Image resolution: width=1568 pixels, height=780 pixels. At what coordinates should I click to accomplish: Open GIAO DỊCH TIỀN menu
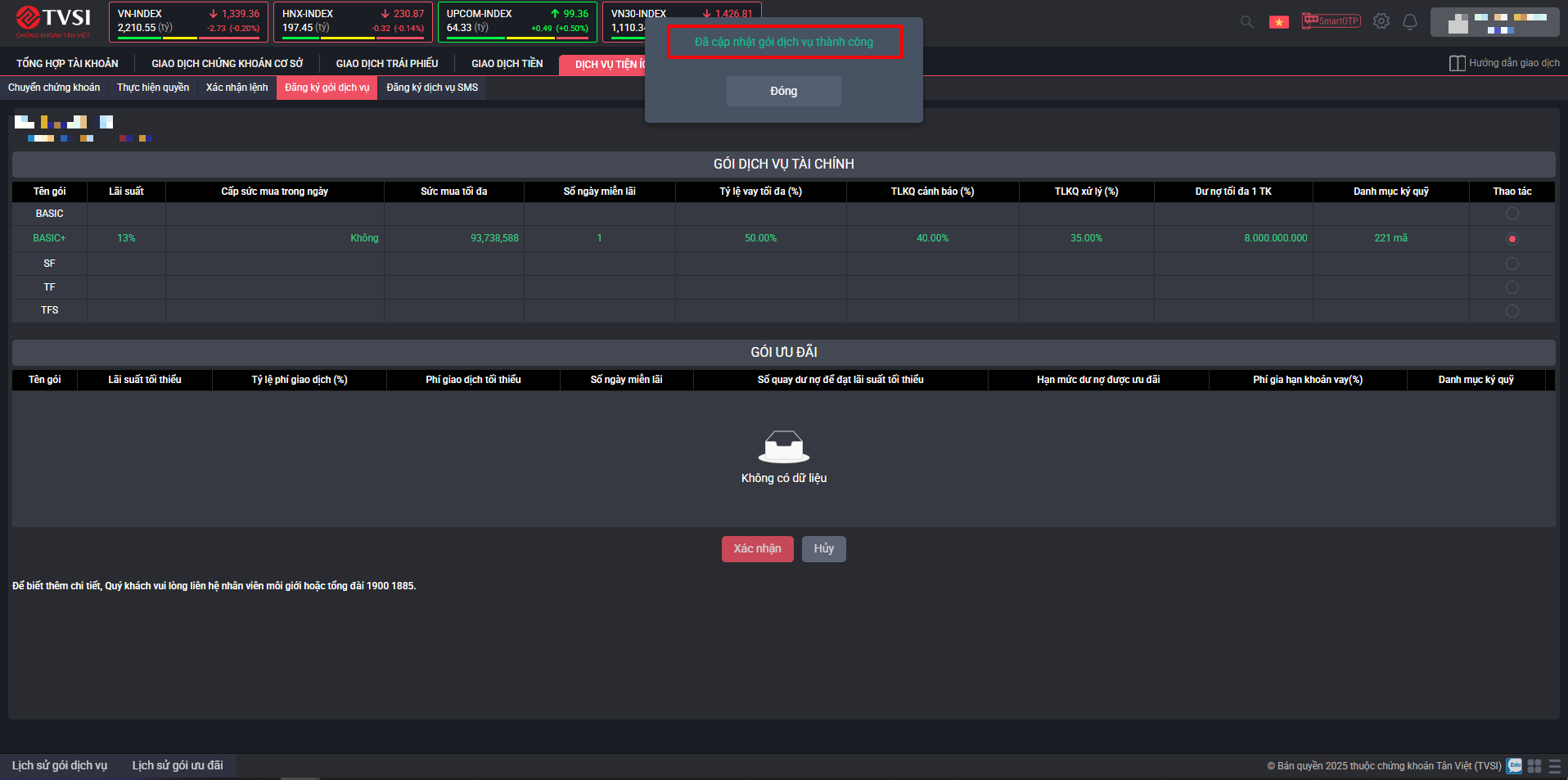(x=507, y=64)
